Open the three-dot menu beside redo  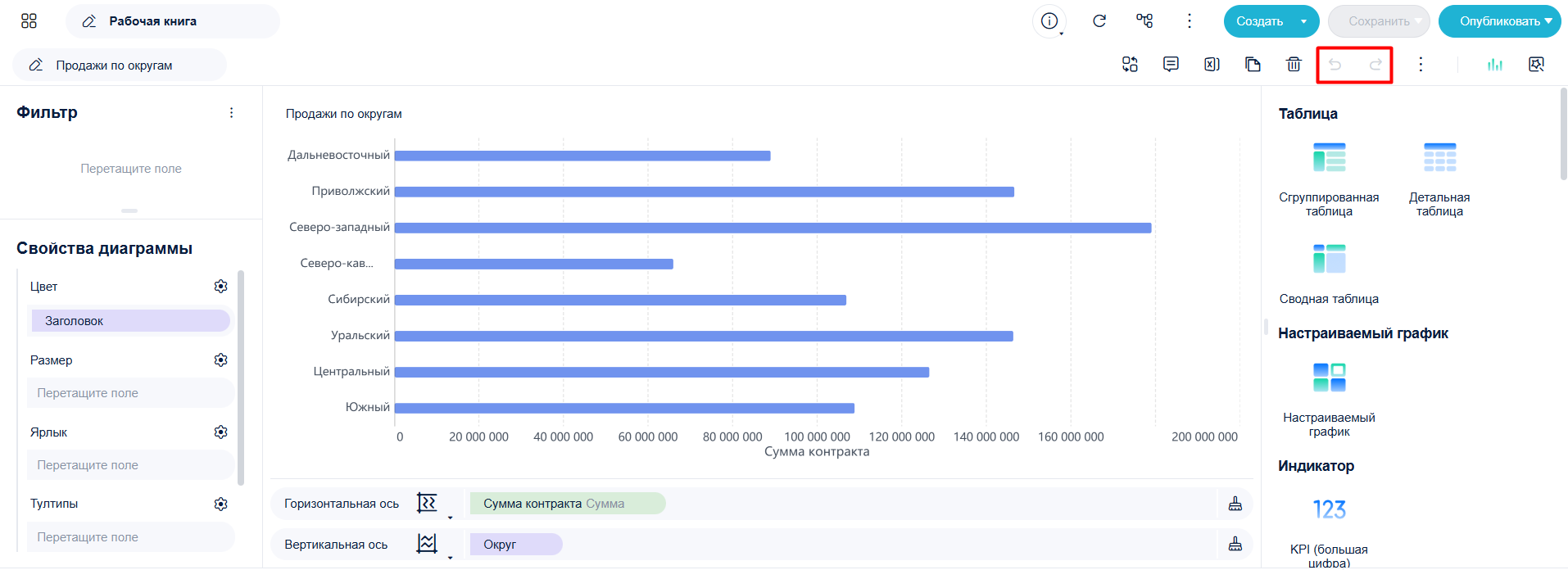pos(1421,64)
